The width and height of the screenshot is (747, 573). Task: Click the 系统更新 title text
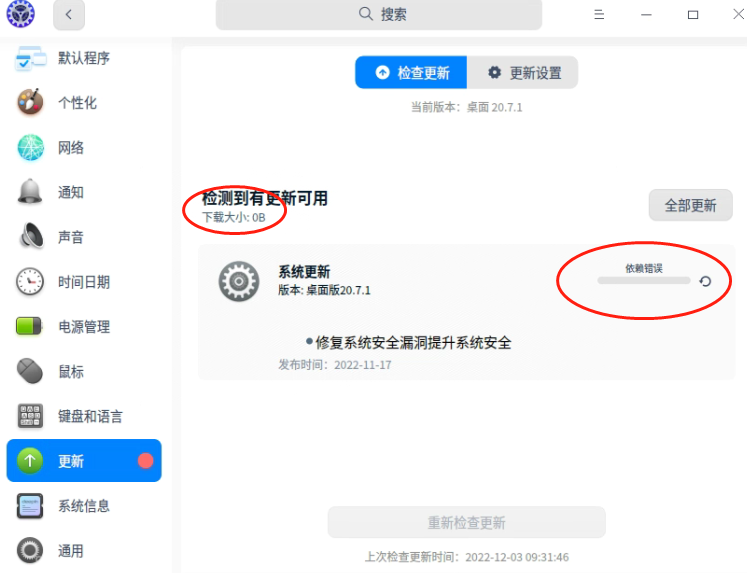click(x=304, y=272)
